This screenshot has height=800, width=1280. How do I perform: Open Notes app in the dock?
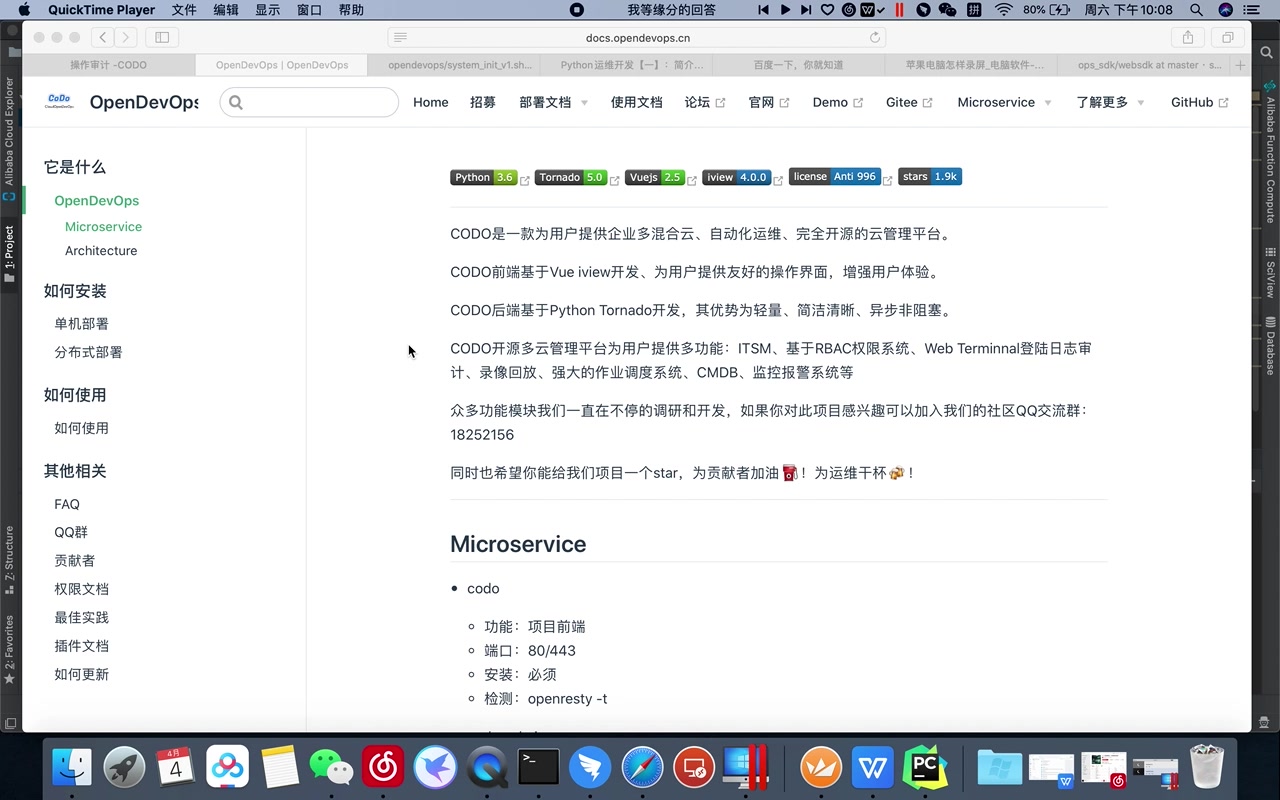pos(280,768)
